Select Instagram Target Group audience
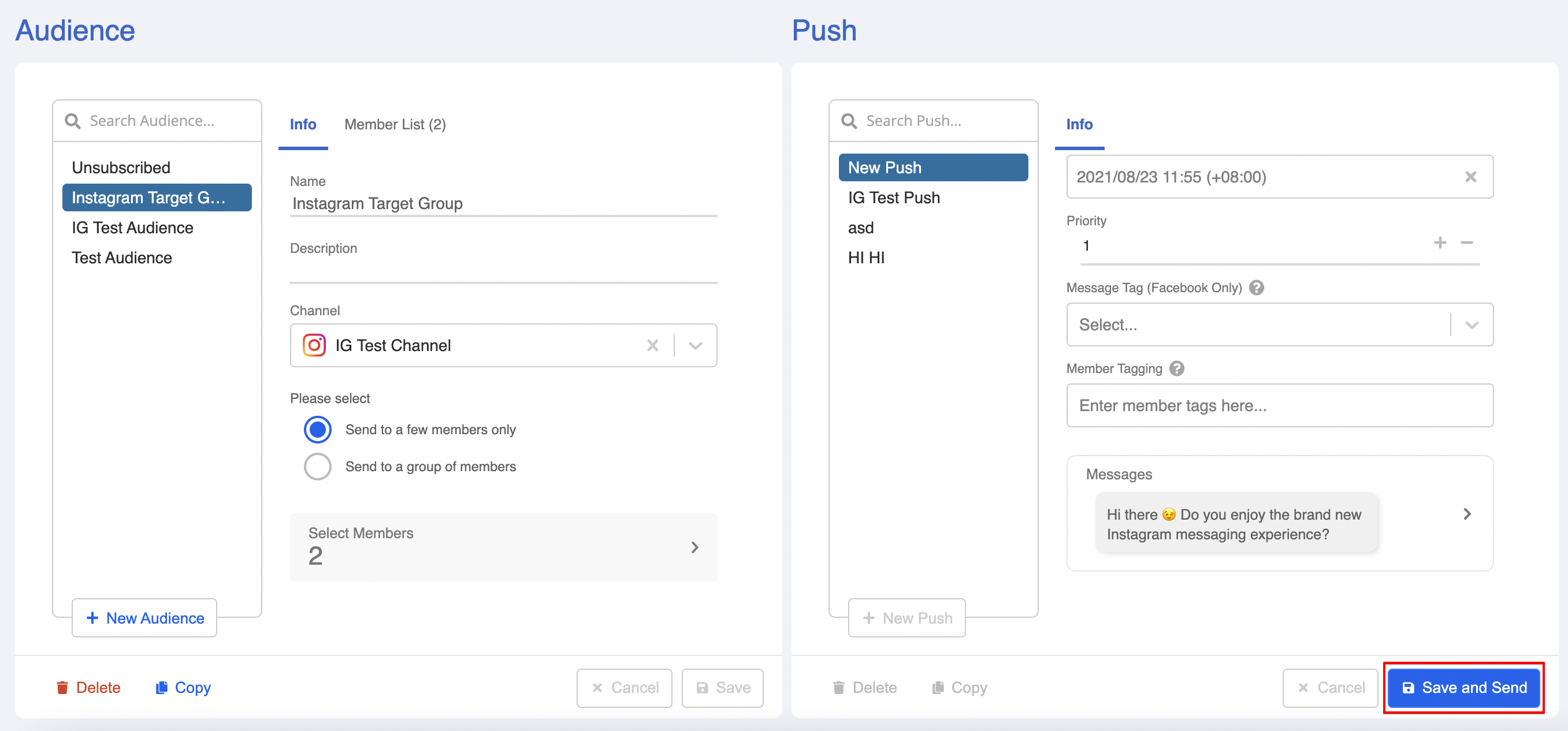The image size is (1568, 731). click(x=157, y=197)
